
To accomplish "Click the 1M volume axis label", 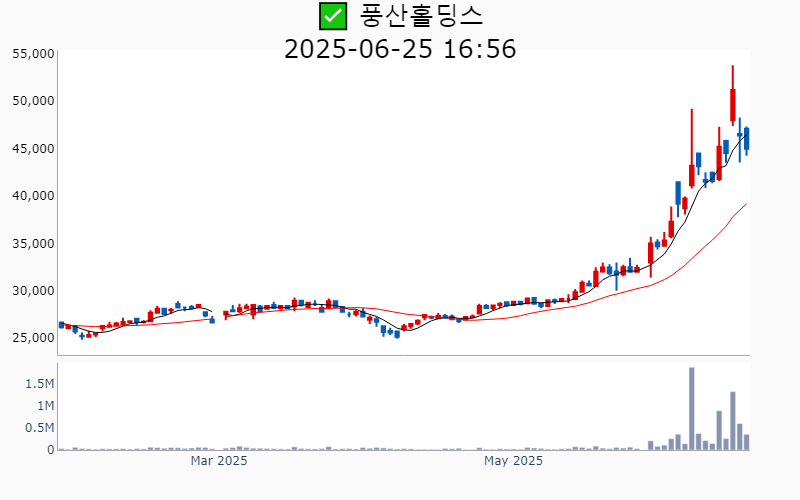I will [45, 406].
